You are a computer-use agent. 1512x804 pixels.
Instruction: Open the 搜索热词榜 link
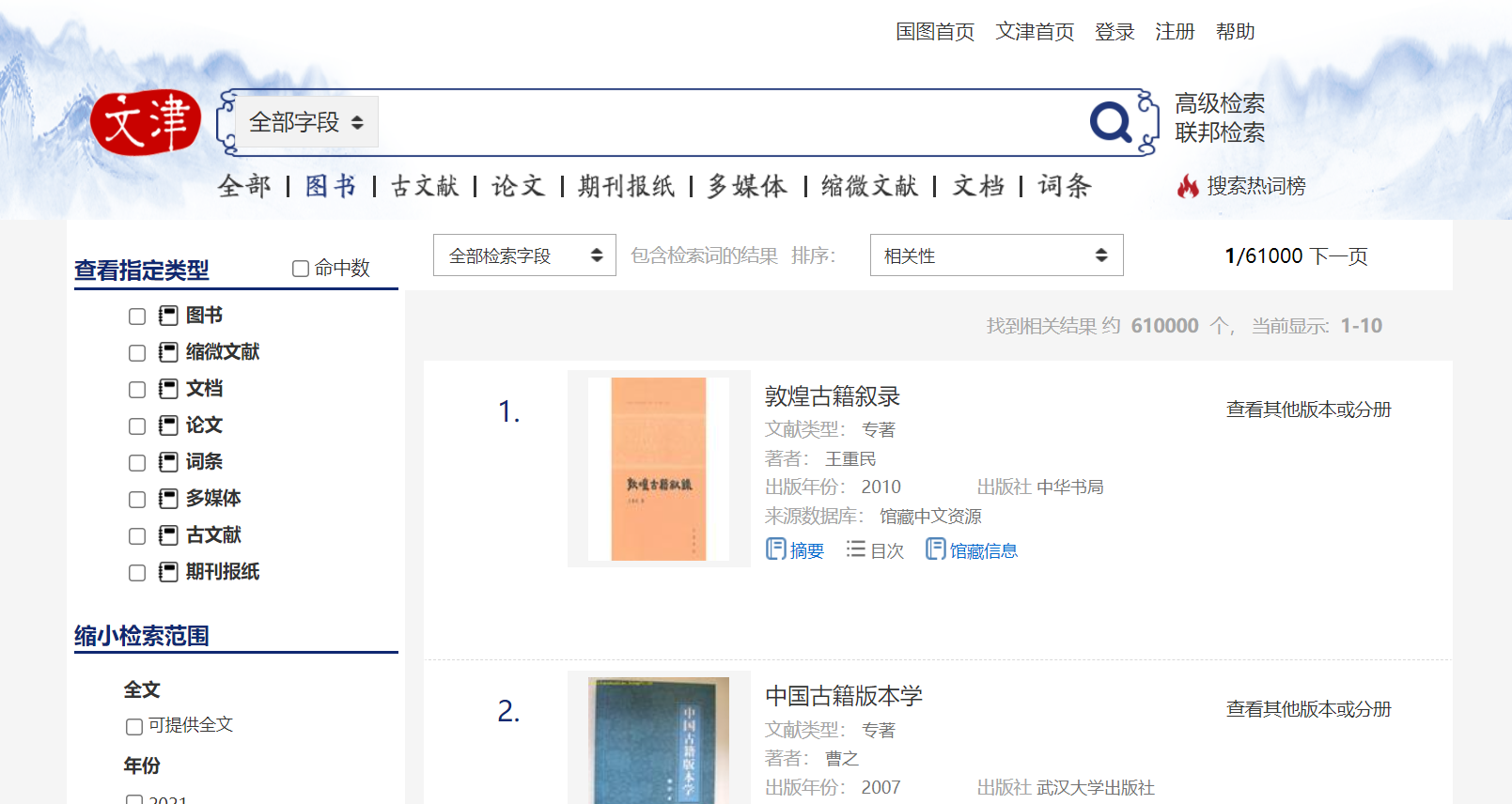pyautogui.click(x=1256, y=186)
